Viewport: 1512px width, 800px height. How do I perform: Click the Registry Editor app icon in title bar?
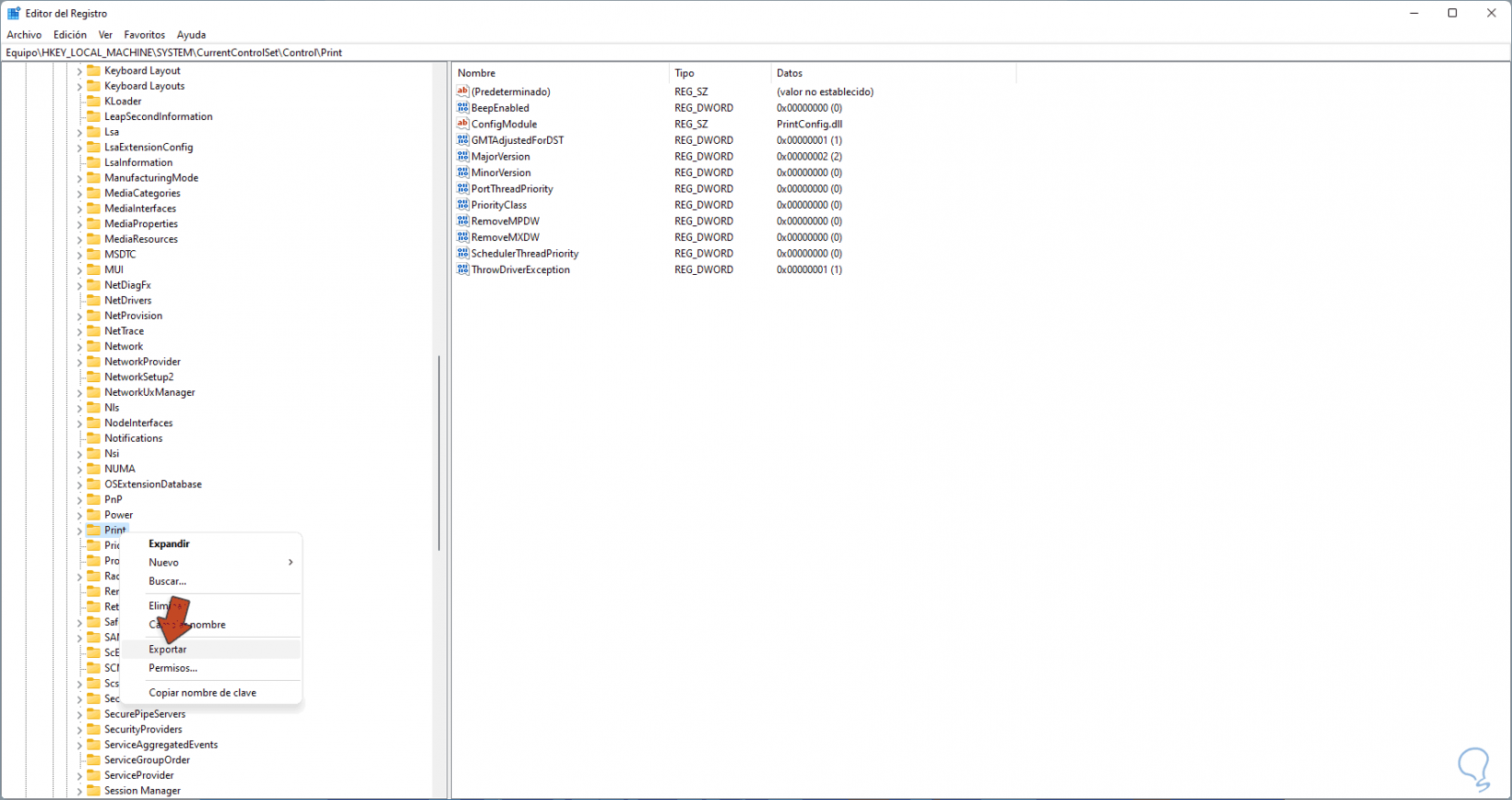pyautogui.click(x=14, y=14)
